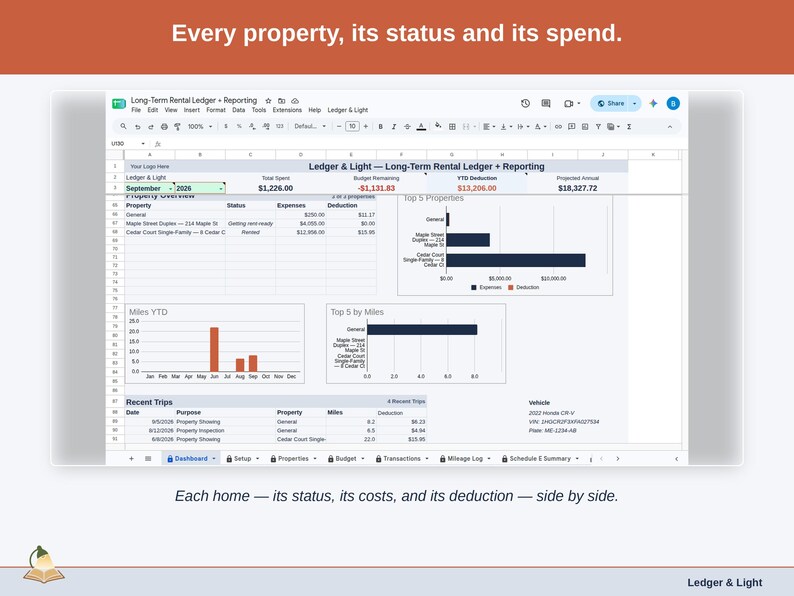The image size is (794, 596).
Task: Click the move-to-folder icon beside title
Action: (282, 101)
